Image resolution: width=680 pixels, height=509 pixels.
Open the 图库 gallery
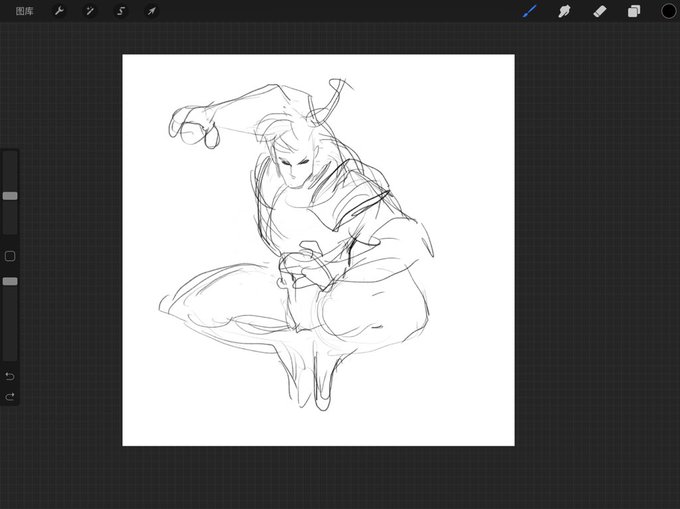(24, 11)
